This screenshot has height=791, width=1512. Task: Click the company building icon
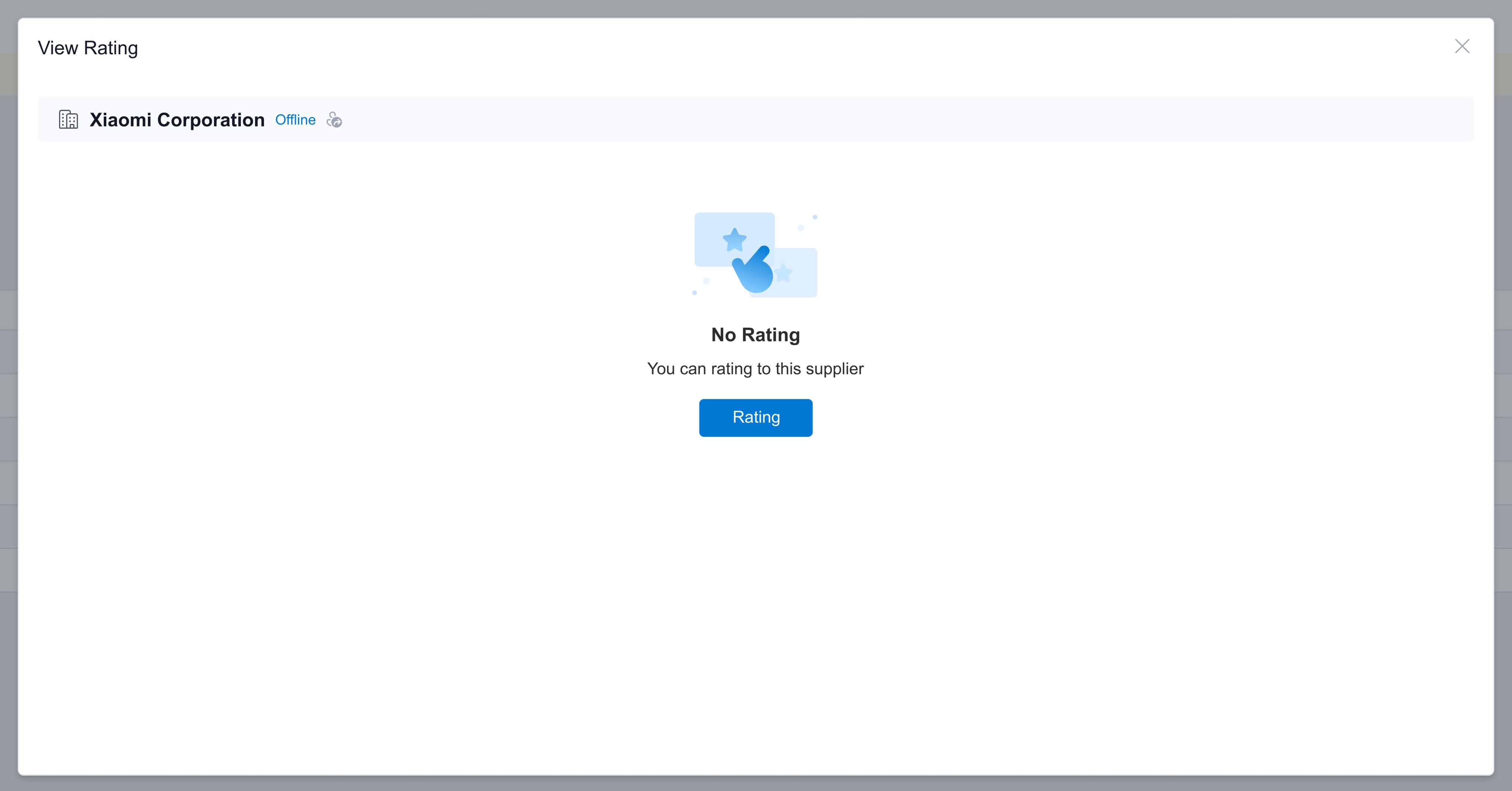(x=69, y=119)
